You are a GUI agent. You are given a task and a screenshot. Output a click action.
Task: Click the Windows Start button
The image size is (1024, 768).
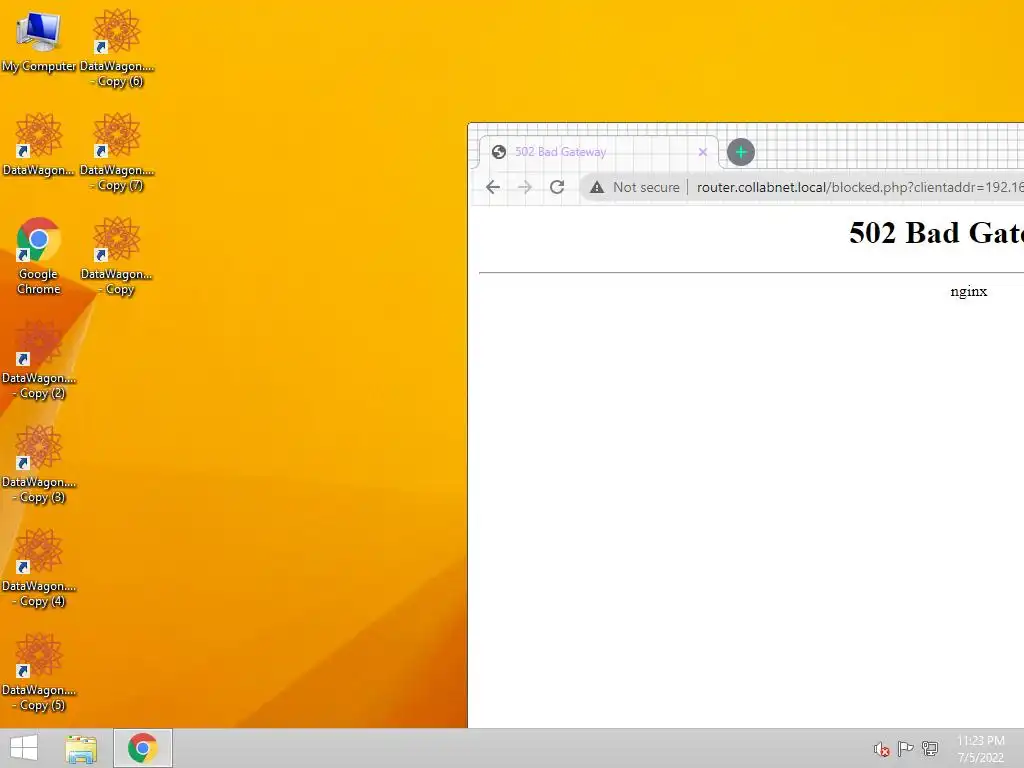(x=24, y=748)
